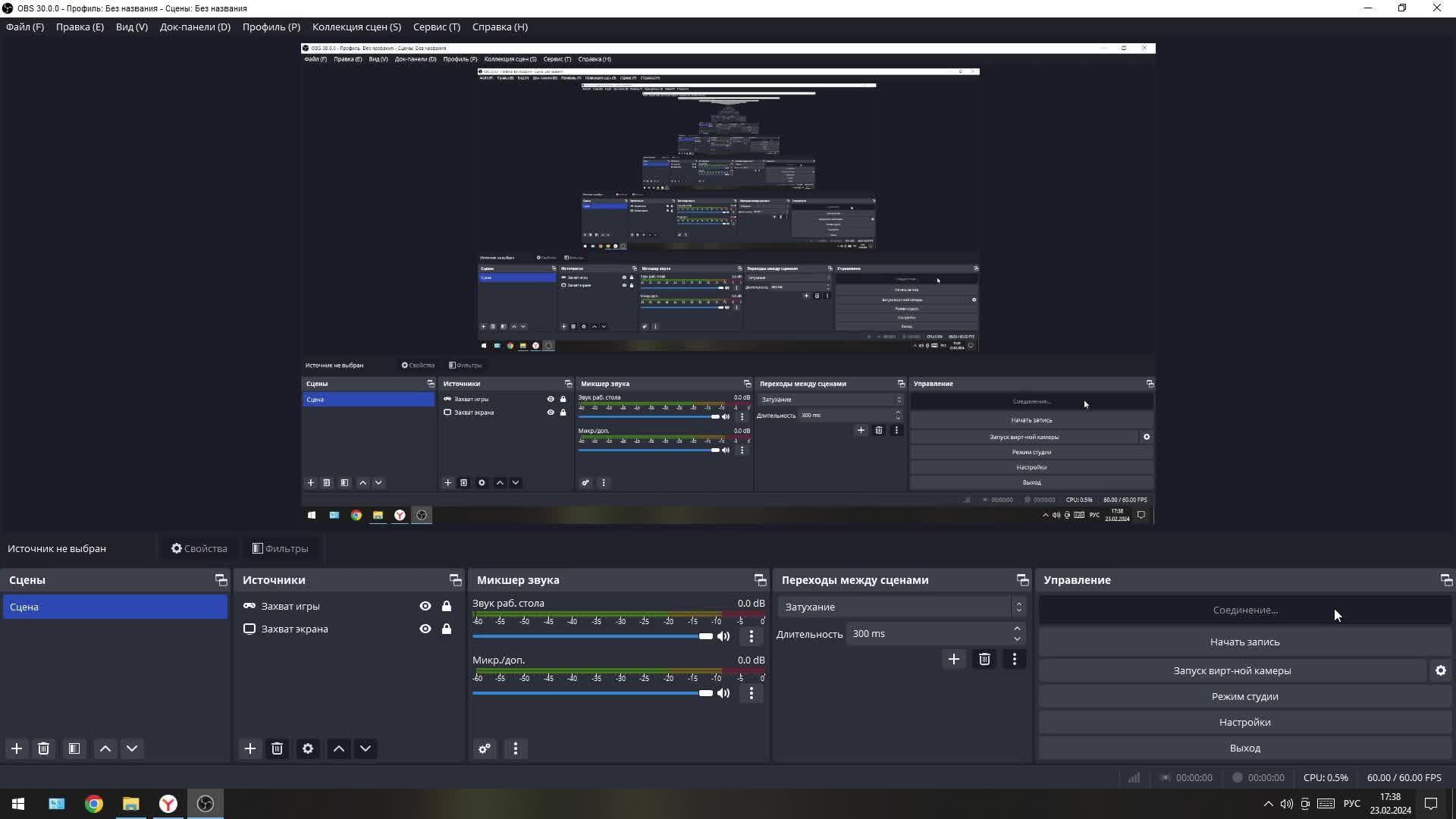Add a scene transition with plus icon
Viewport: 1456px width, 819px height.
click(x=953, y=659)
